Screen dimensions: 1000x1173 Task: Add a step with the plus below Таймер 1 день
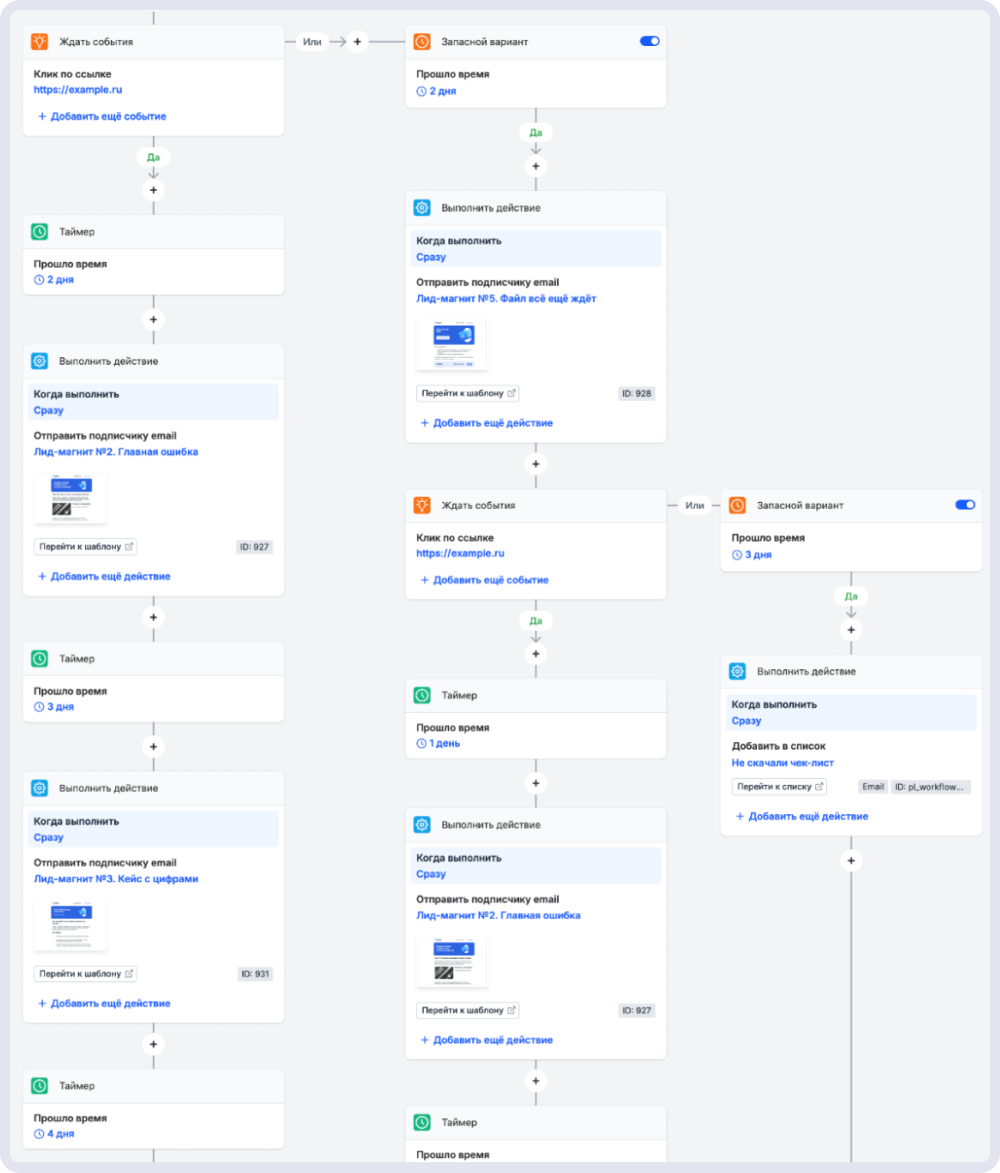pos(536,783)
